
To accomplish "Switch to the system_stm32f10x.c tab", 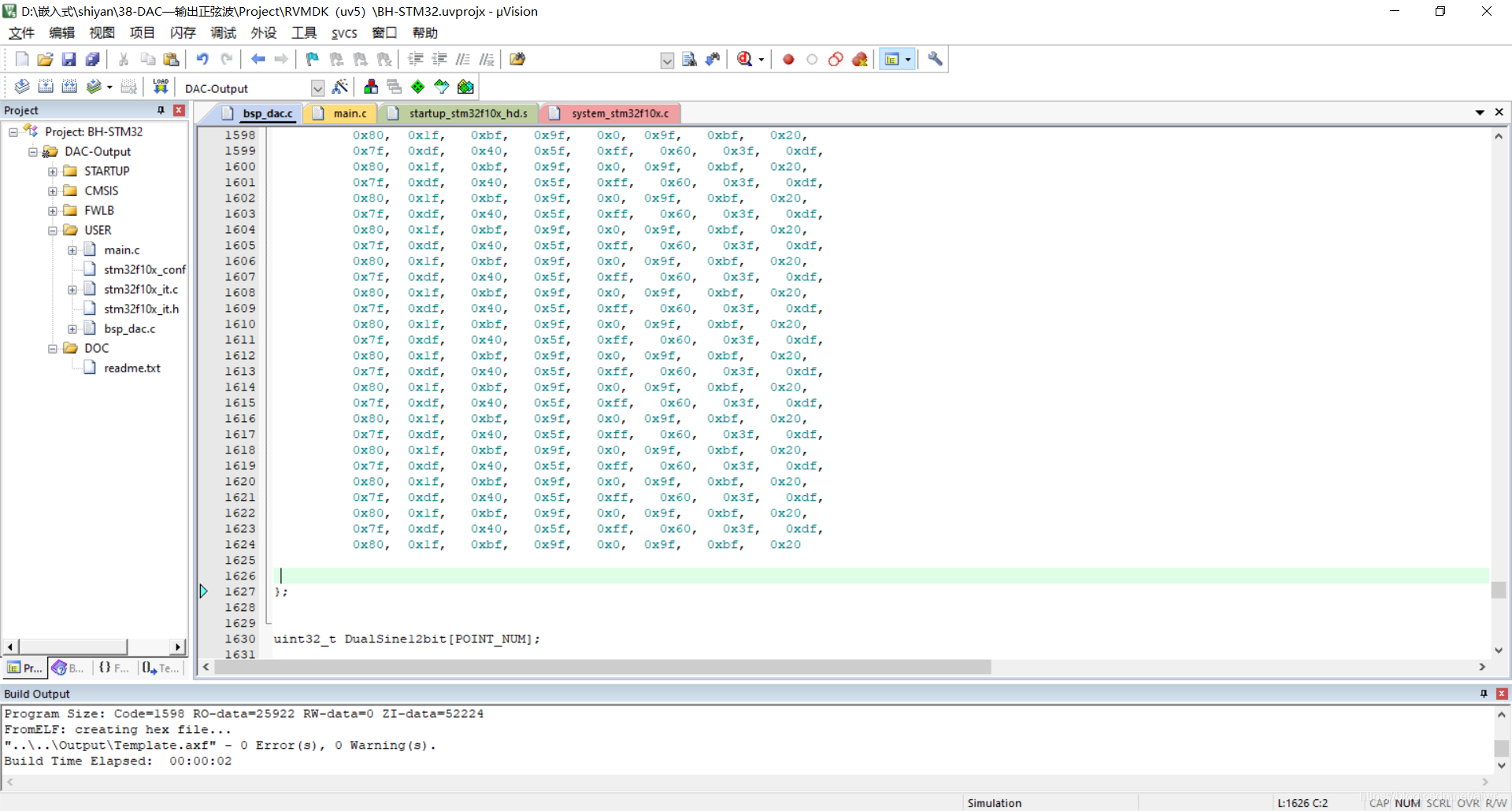I will click(611, 113).
